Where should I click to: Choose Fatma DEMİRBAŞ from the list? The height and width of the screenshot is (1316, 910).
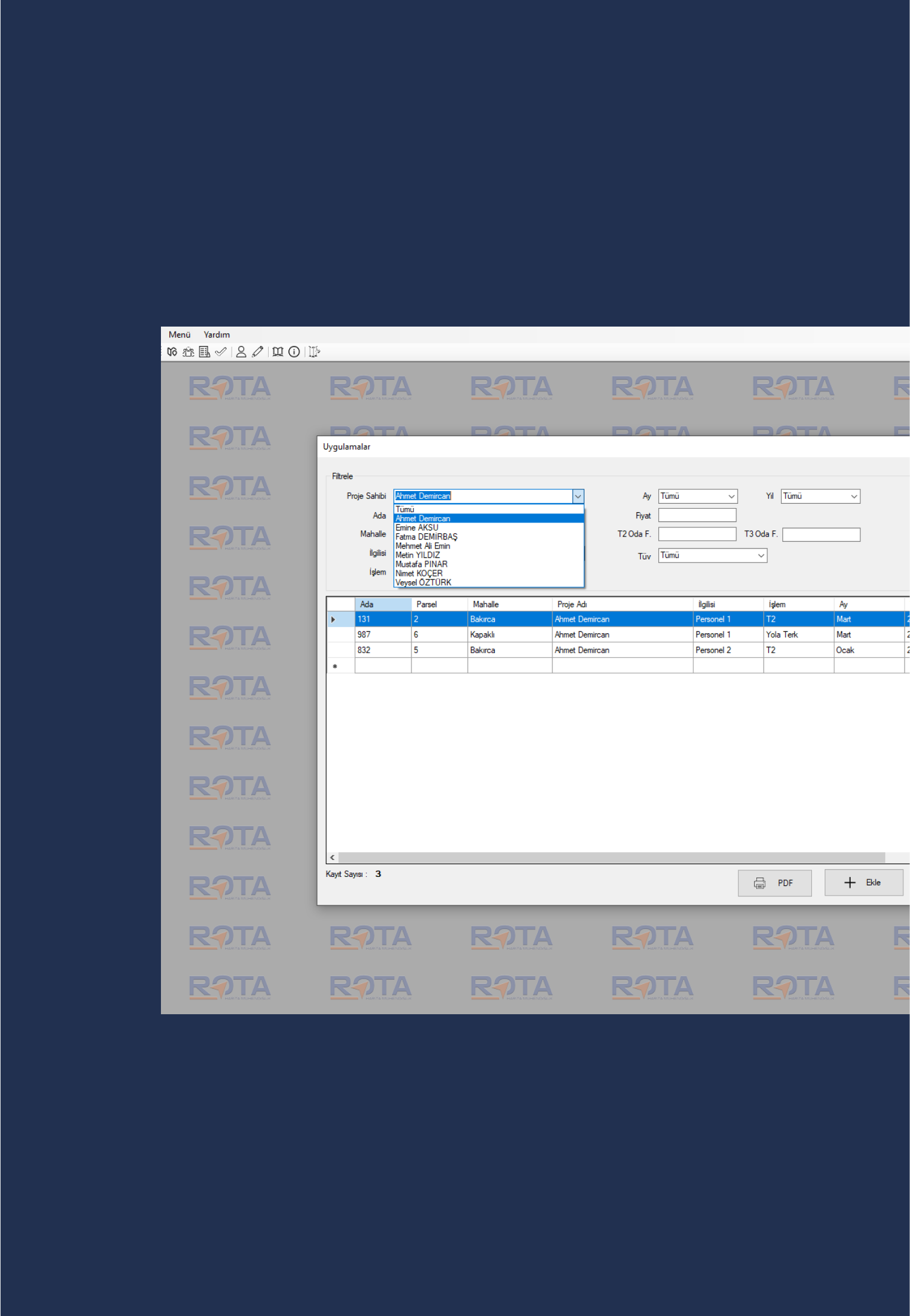[x=489, y=536]
